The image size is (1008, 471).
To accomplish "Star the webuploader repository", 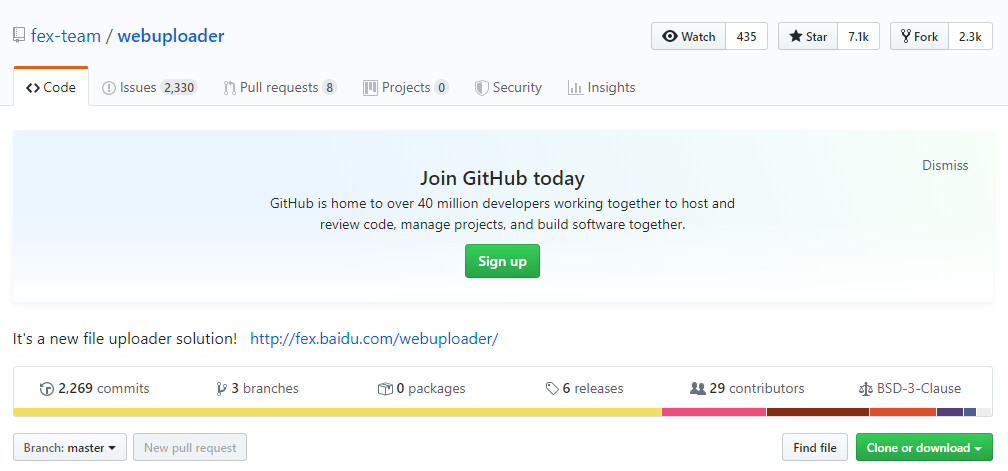I will 808,37.
